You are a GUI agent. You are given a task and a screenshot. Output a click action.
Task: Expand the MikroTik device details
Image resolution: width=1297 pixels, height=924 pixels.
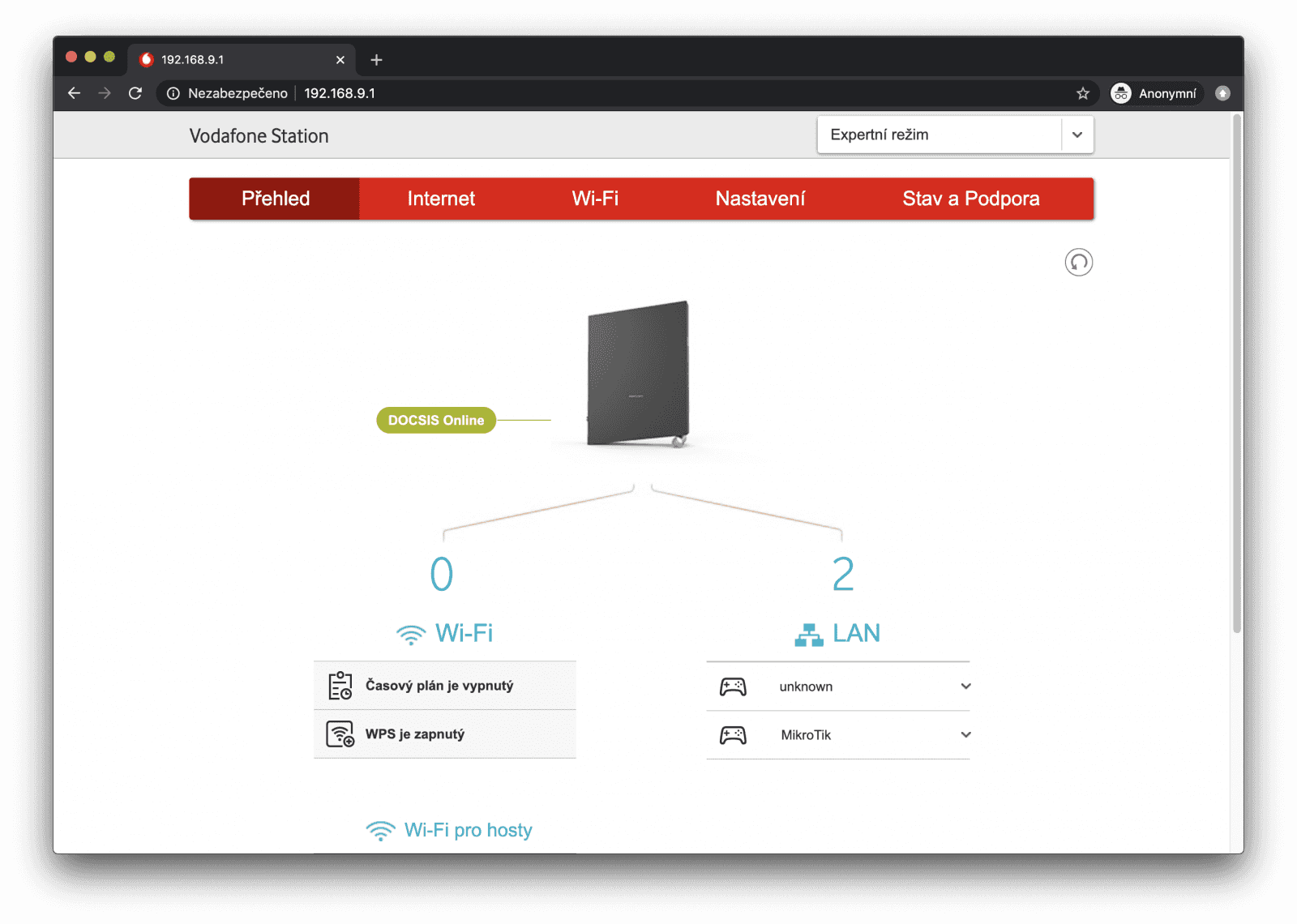click(x=965, y=735)
